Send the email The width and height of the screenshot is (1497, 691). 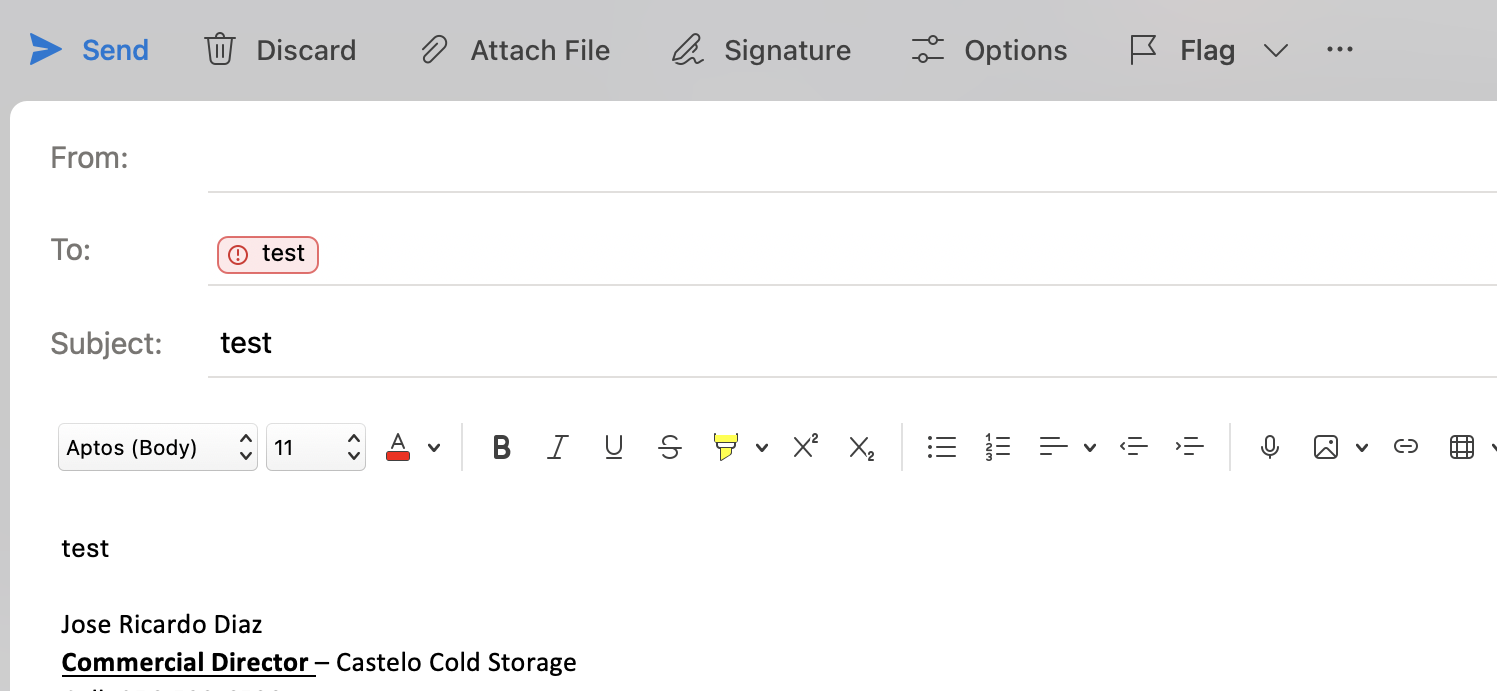point(89,50)
